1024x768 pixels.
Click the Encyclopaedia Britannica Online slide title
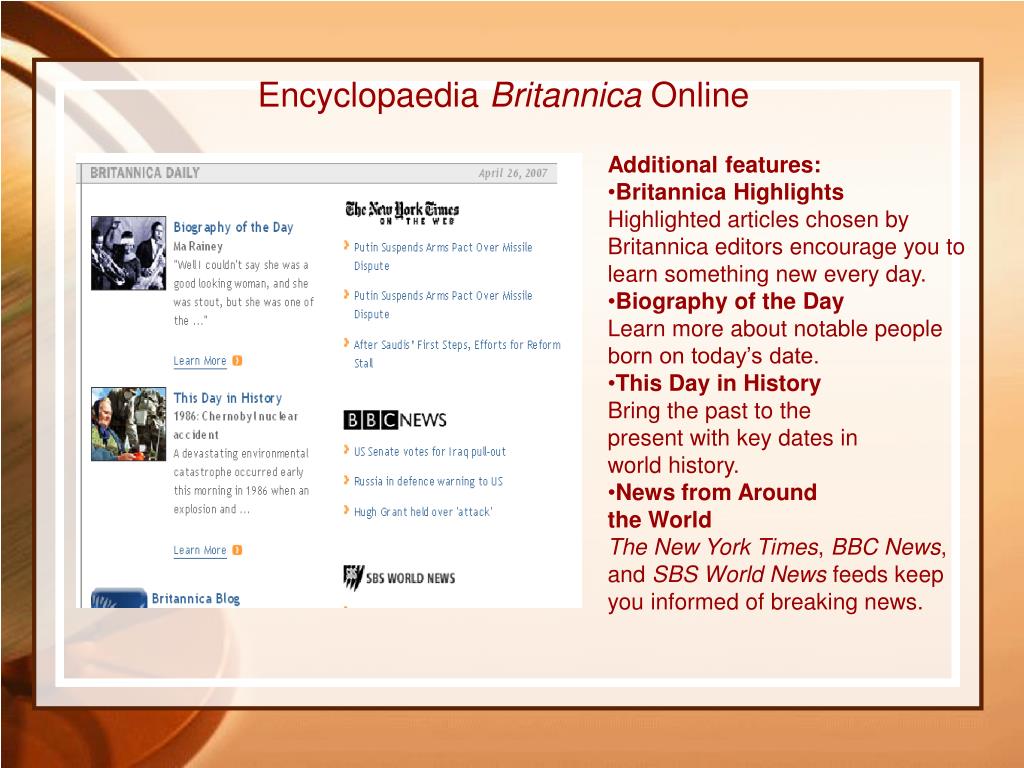(503, 95)
